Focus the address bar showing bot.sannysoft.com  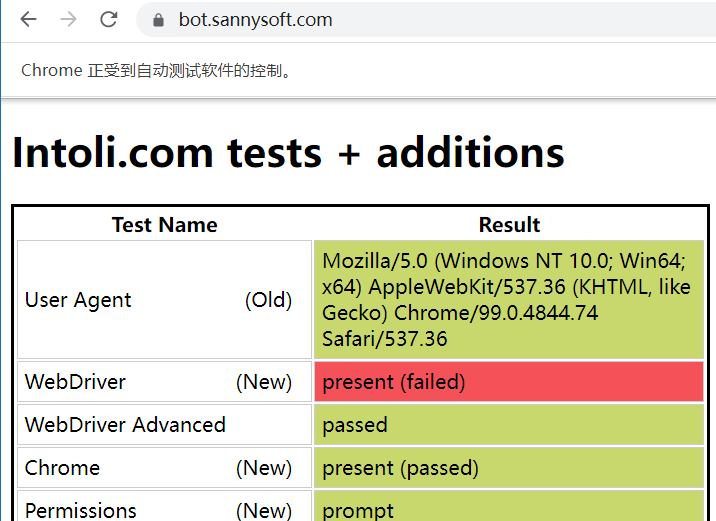(x=426, y=19)
